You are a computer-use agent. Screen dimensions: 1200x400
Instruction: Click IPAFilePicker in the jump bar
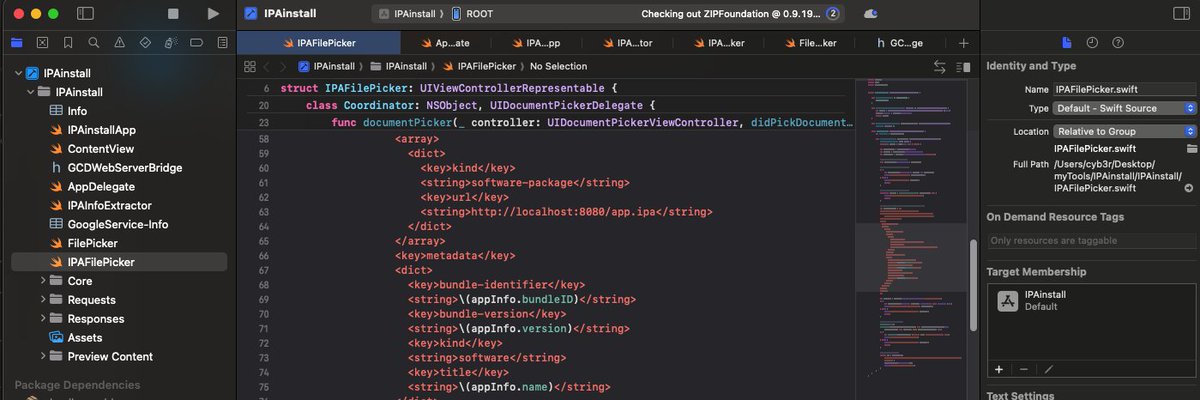click(478, 66)
